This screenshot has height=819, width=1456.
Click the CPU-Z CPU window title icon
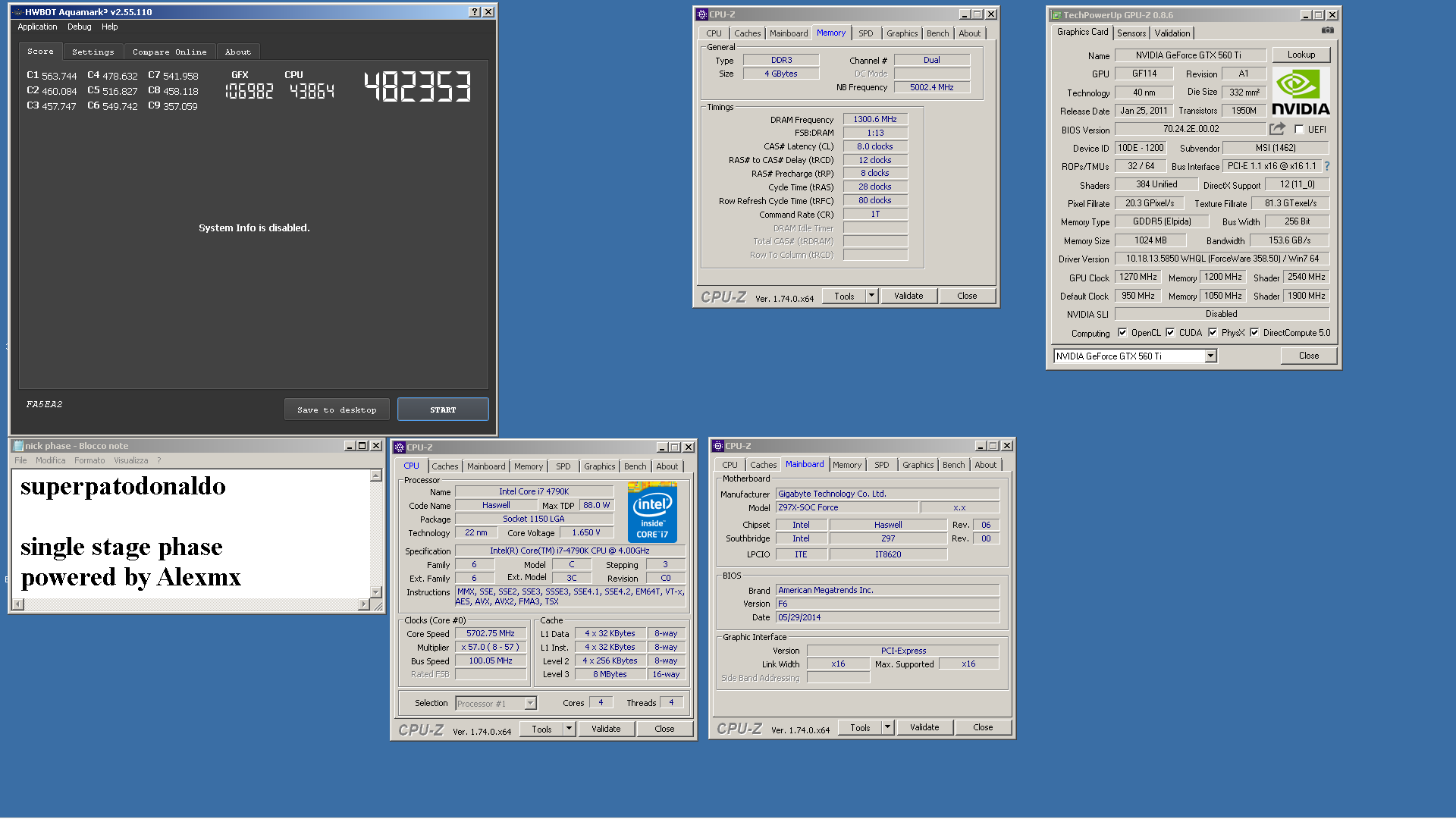(x=400, y=447)
